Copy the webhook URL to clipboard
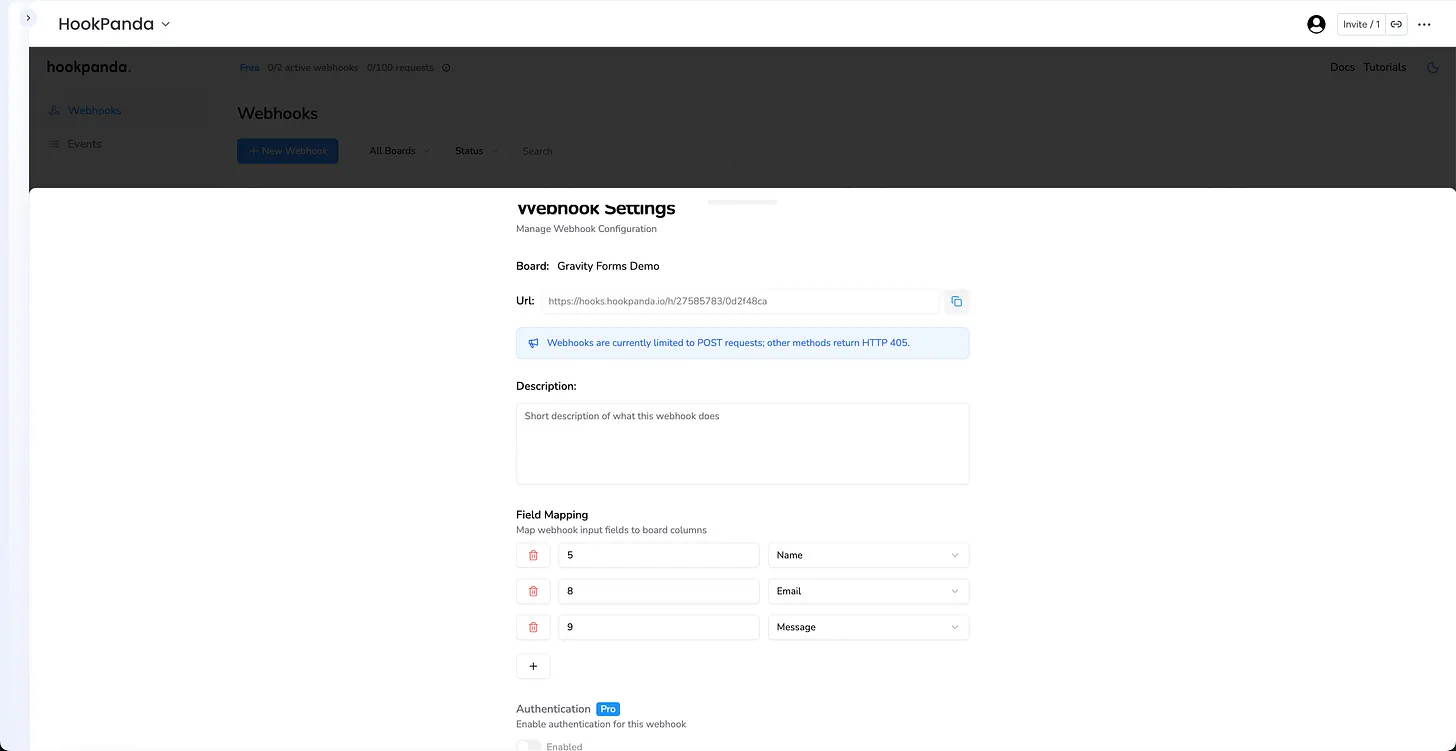Viewport: 1456px width, 751px height. click(x=956, y=301)
